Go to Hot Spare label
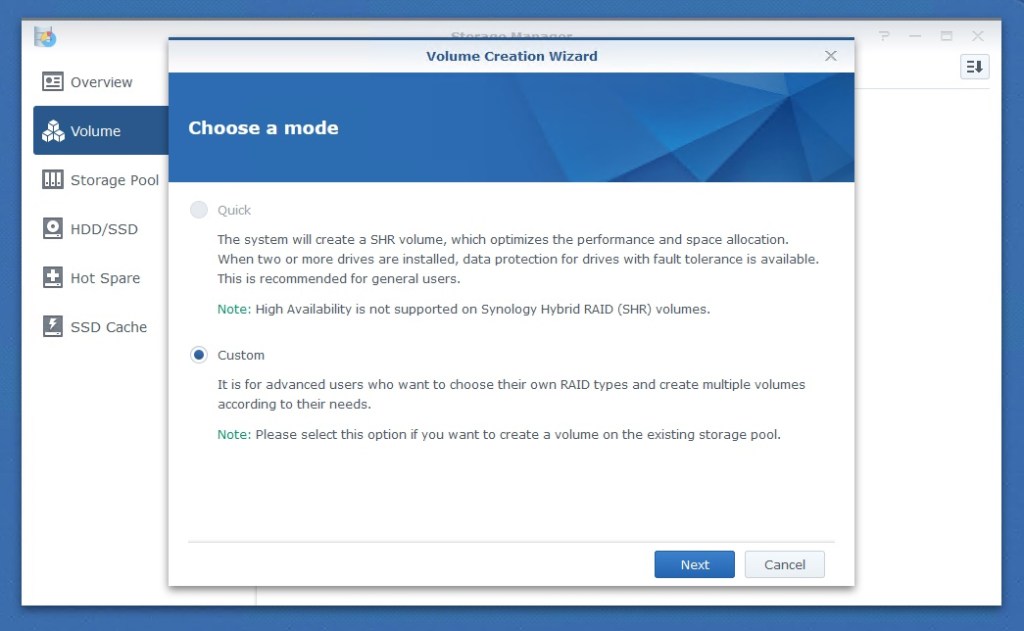1024x631 pixels. (105, 279)
